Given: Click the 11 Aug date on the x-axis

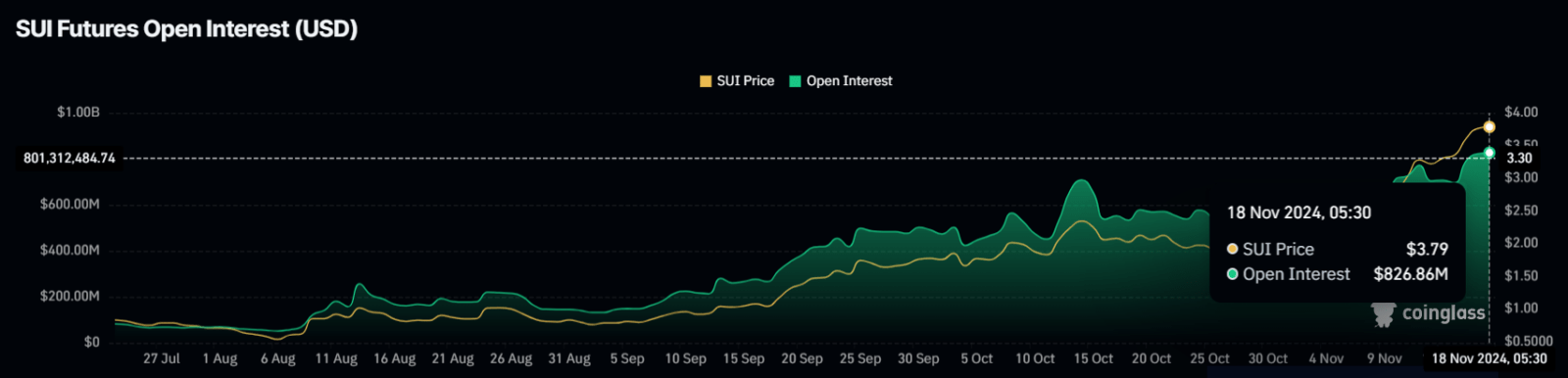Looking at the screenshot, I should pos(336,358).
